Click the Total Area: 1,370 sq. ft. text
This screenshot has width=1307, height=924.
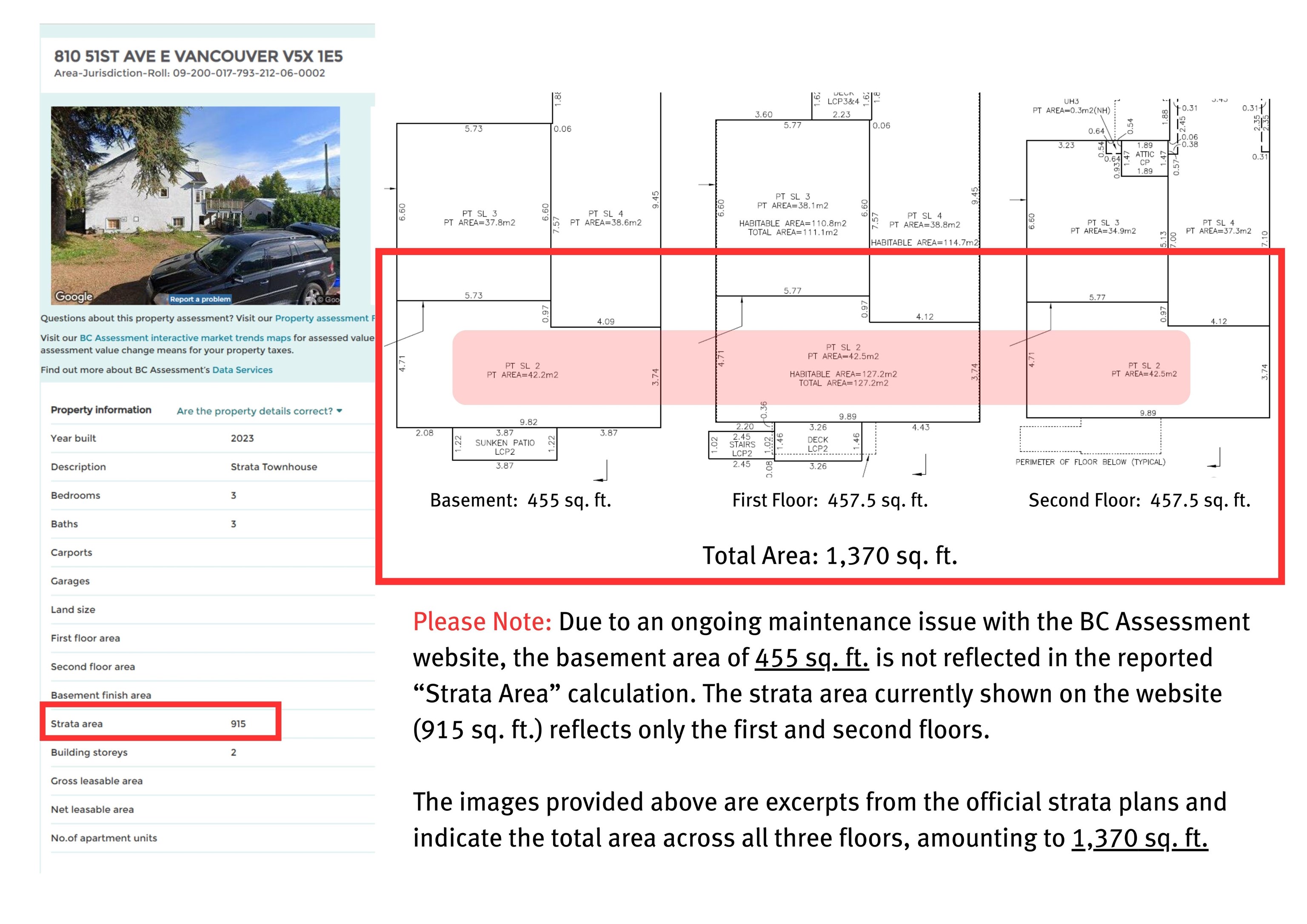829,556
